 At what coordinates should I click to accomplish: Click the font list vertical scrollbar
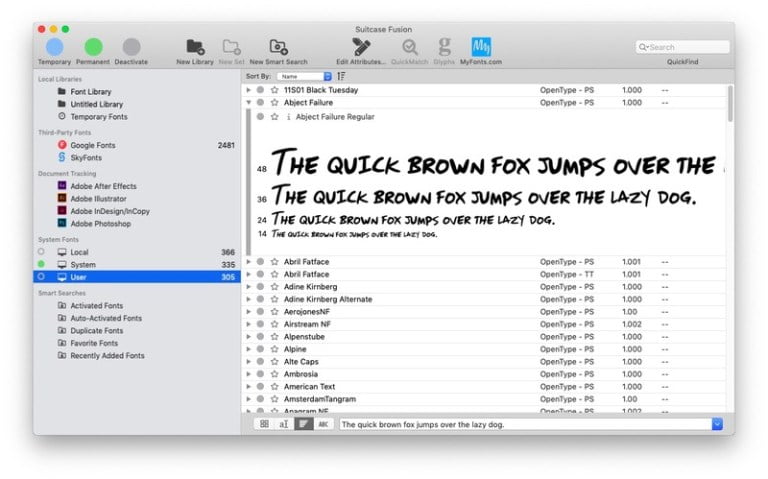pos(730,104)
